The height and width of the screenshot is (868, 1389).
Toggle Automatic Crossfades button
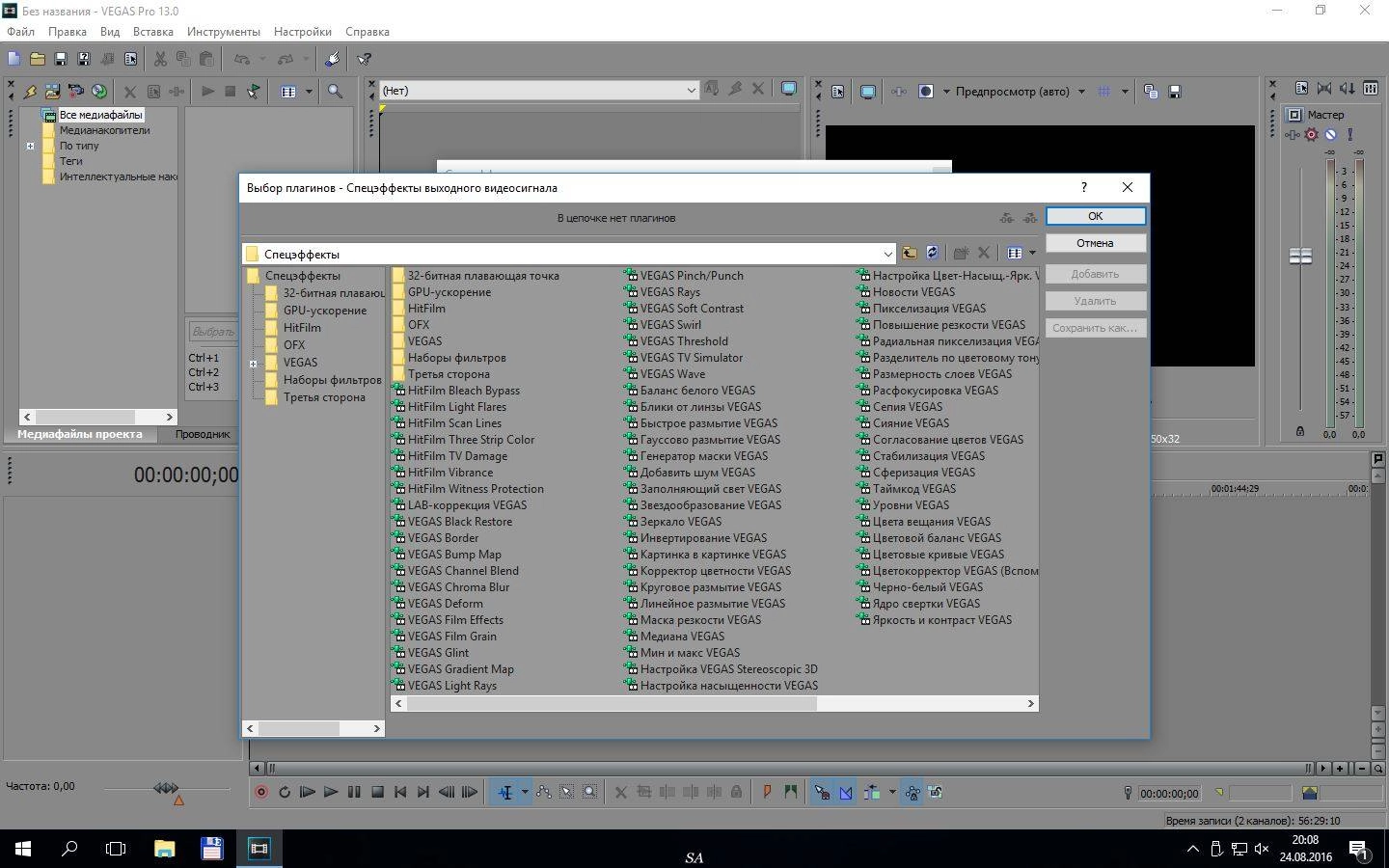tap(846, 792)
